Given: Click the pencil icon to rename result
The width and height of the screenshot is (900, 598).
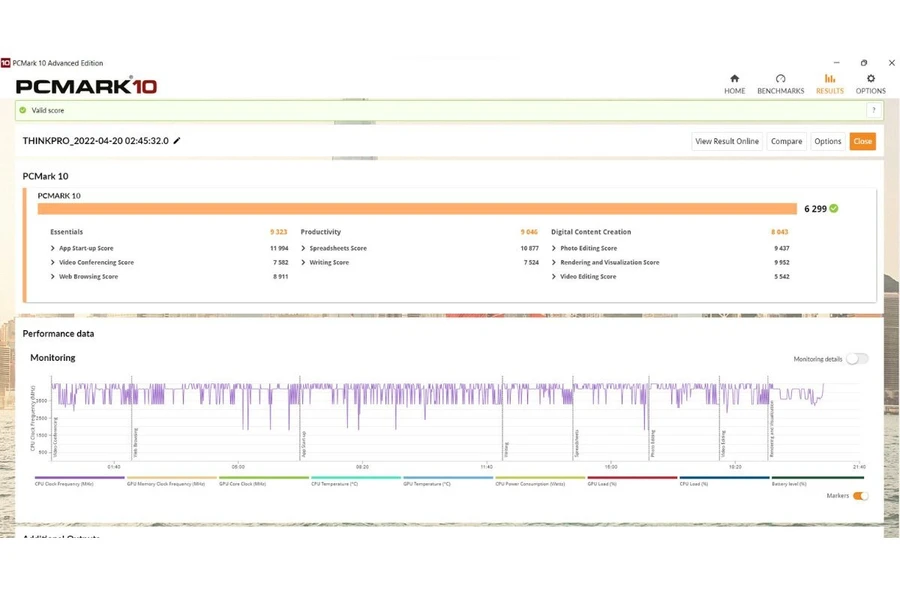Looking at the screenshot, I should (x=177, y=141).
